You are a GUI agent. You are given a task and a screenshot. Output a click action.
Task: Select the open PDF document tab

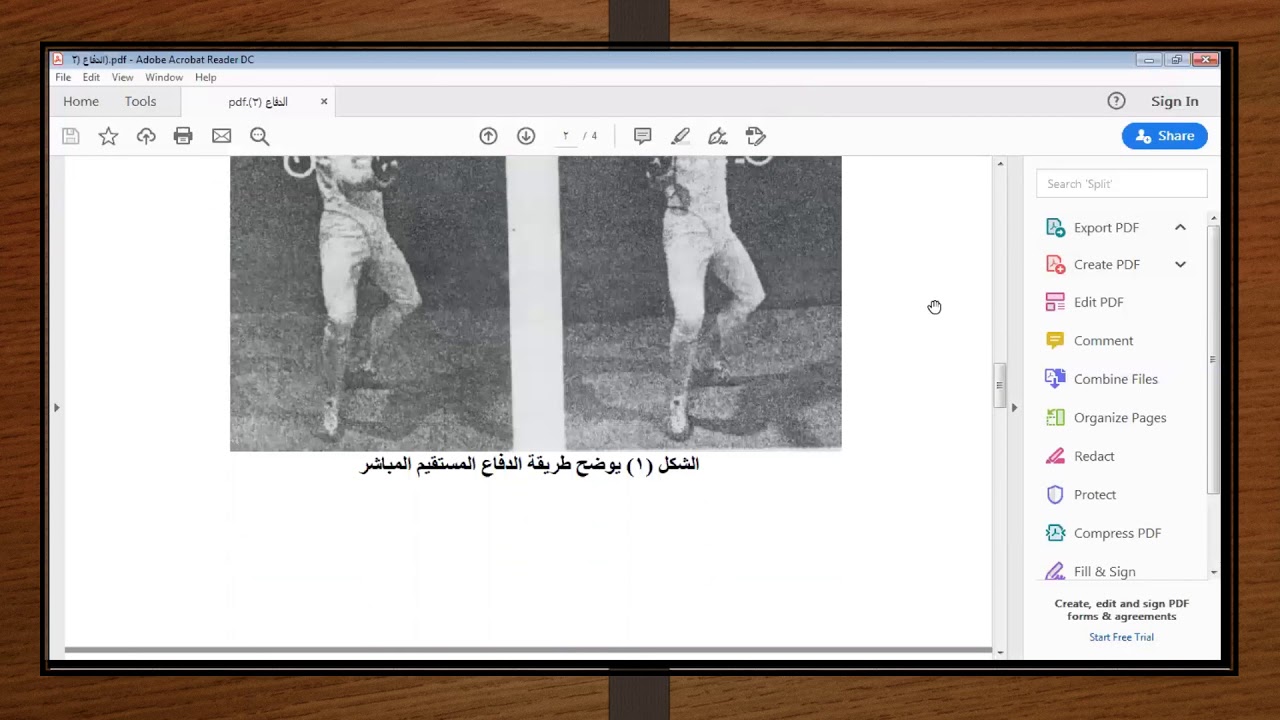[257, 101]
